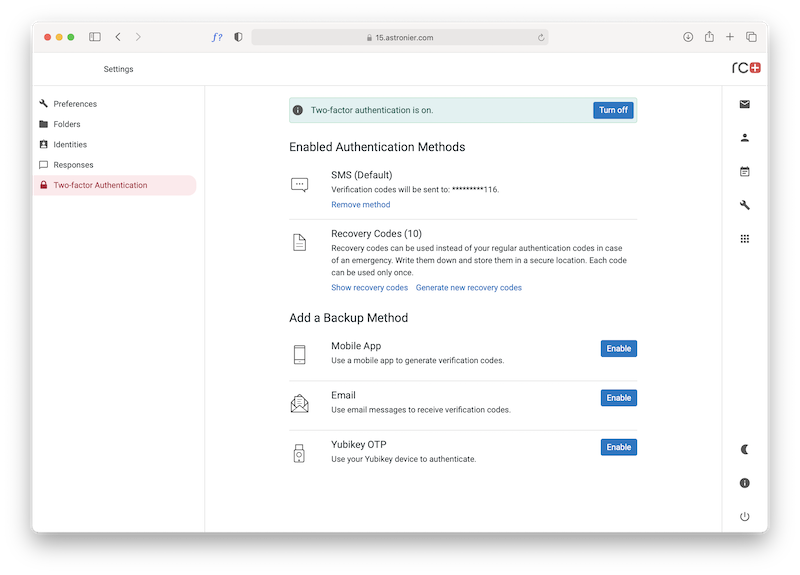Show tab overview
The image size is (800, 575).
coord(751,37)
